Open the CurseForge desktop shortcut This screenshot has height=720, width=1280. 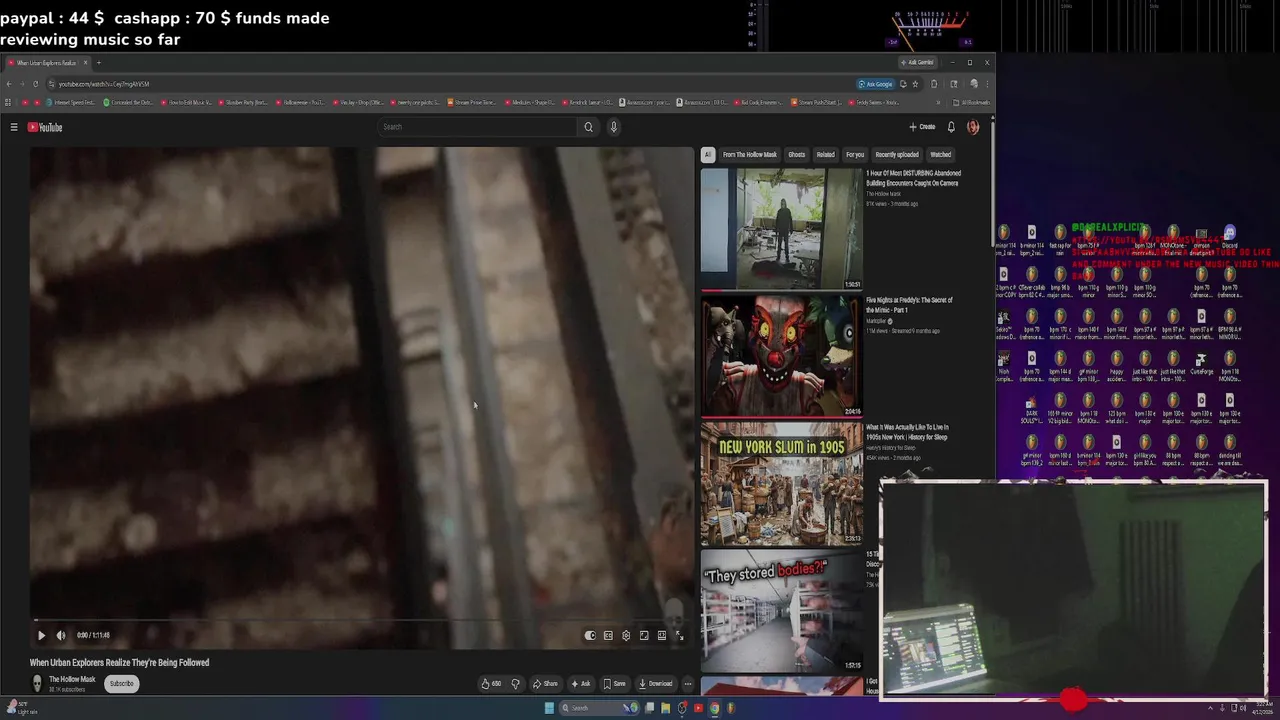[1201, 364]
